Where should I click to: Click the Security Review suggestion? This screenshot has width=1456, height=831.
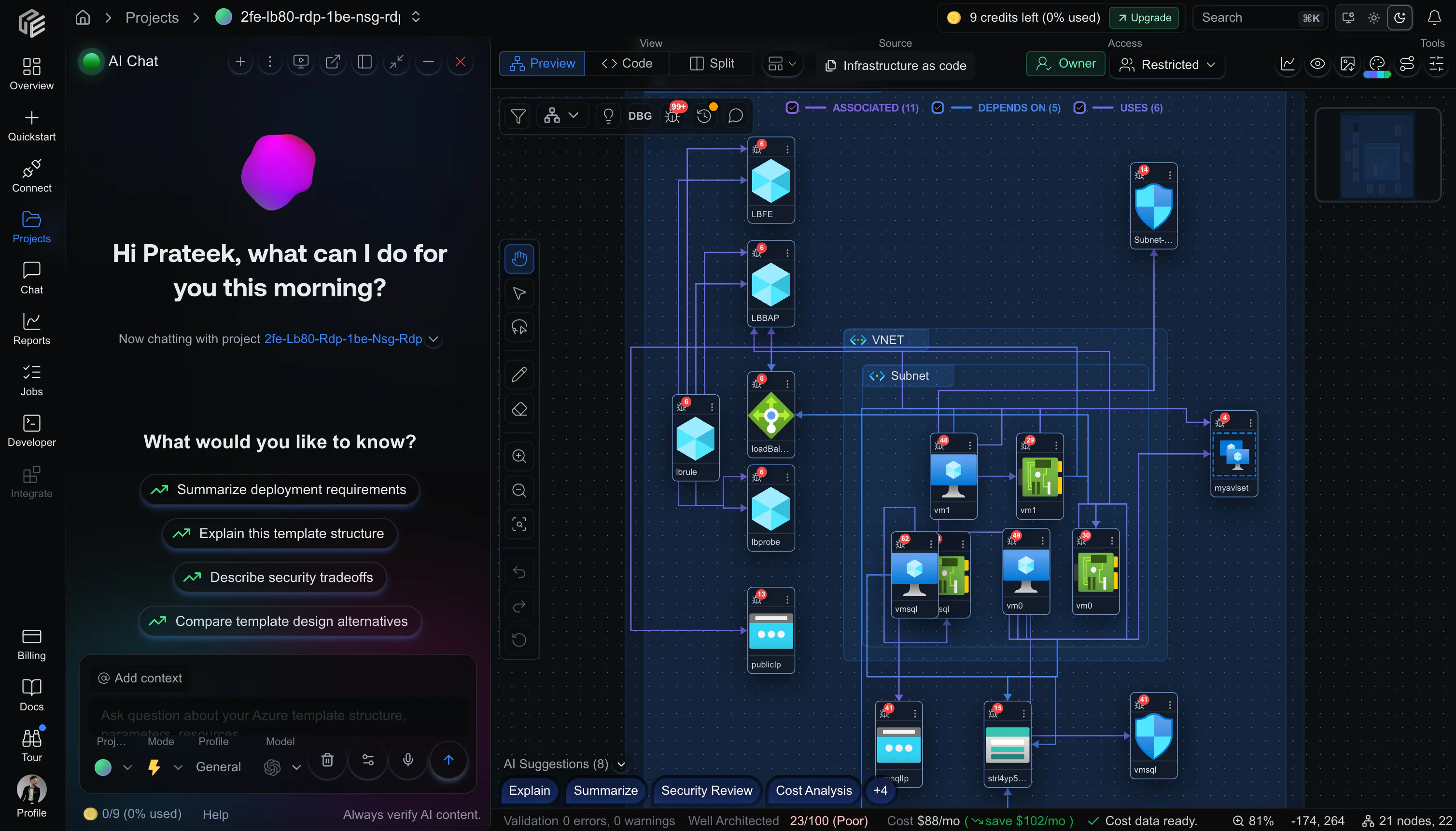pyautogui.click(x=706, y=790)
